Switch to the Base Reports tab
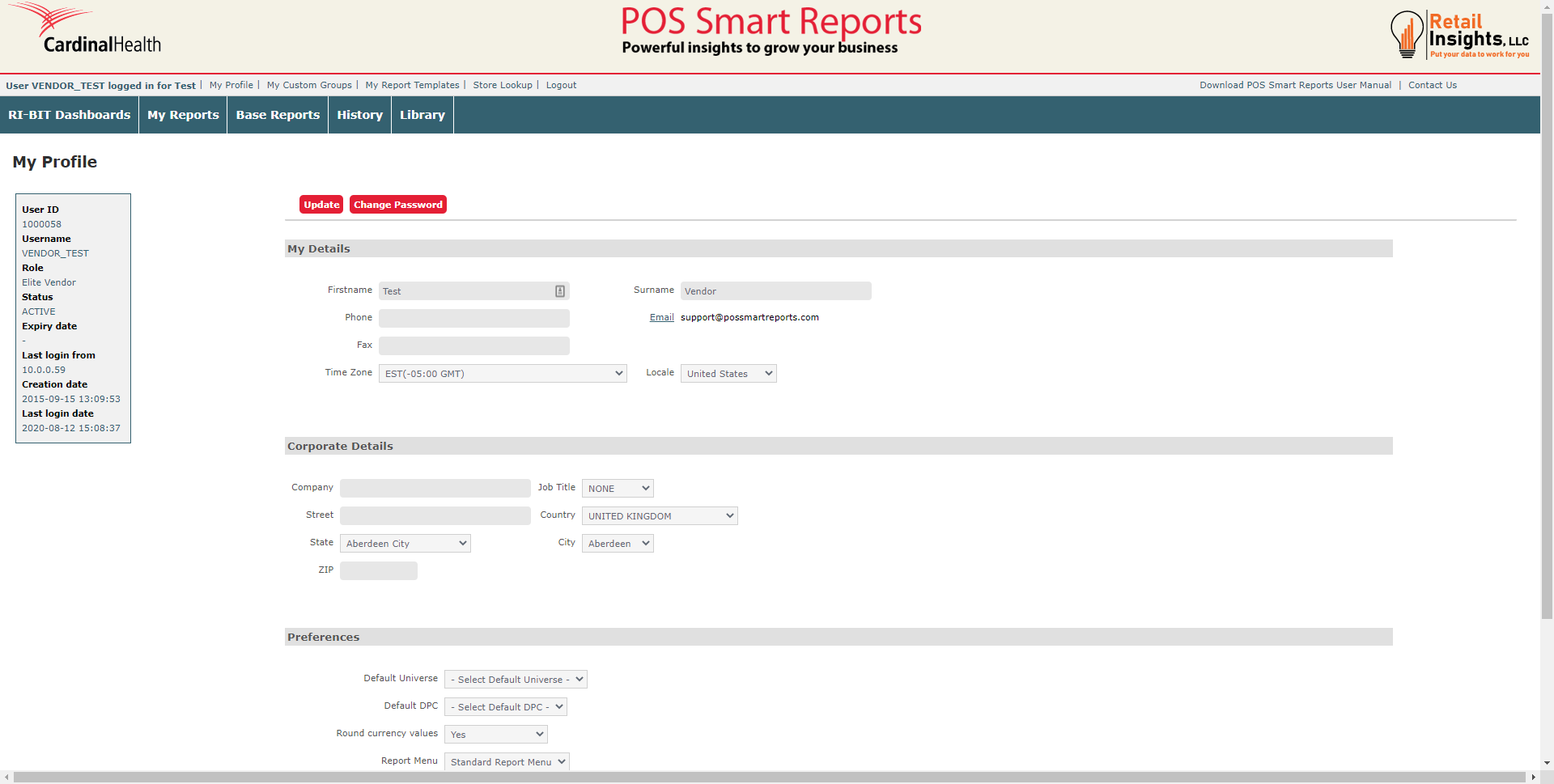The image size is (1554, 784). click(x=278, y=115)
